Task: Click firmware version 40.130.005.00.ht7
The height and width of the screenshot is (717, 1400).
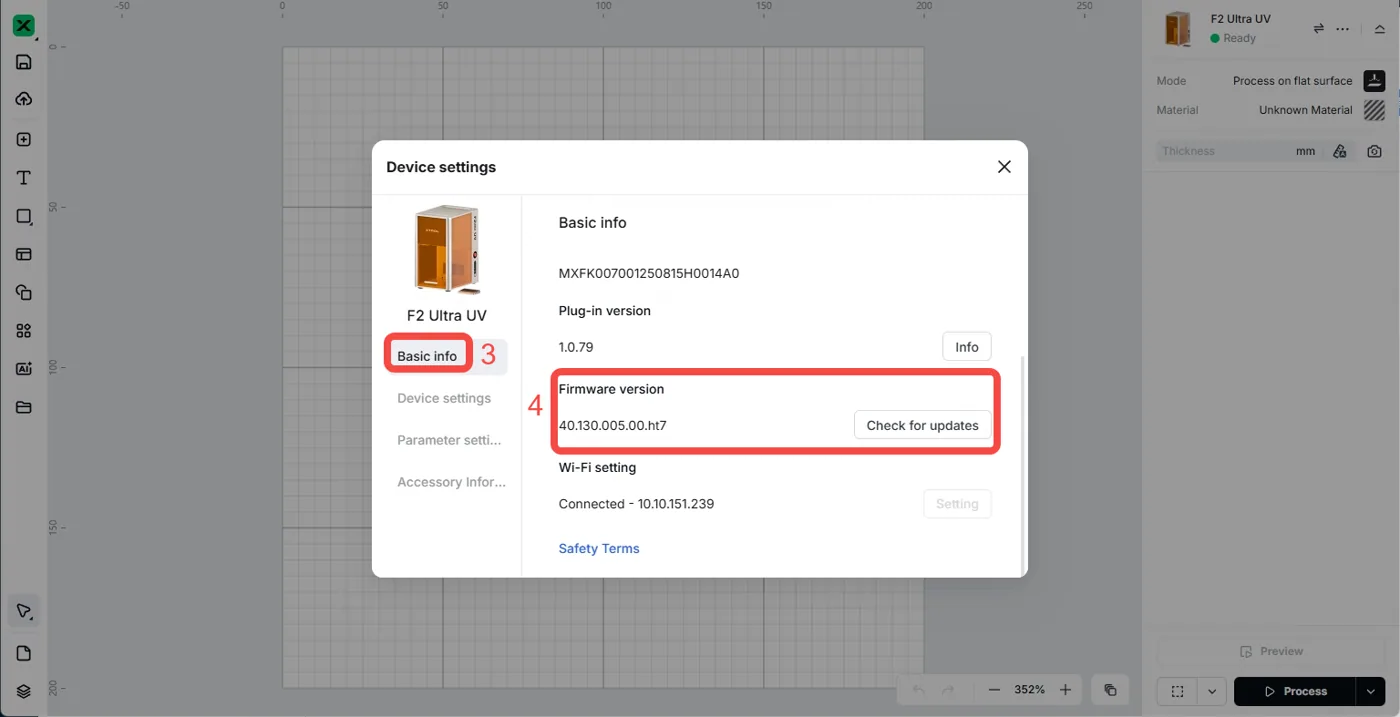Action: 613,425
